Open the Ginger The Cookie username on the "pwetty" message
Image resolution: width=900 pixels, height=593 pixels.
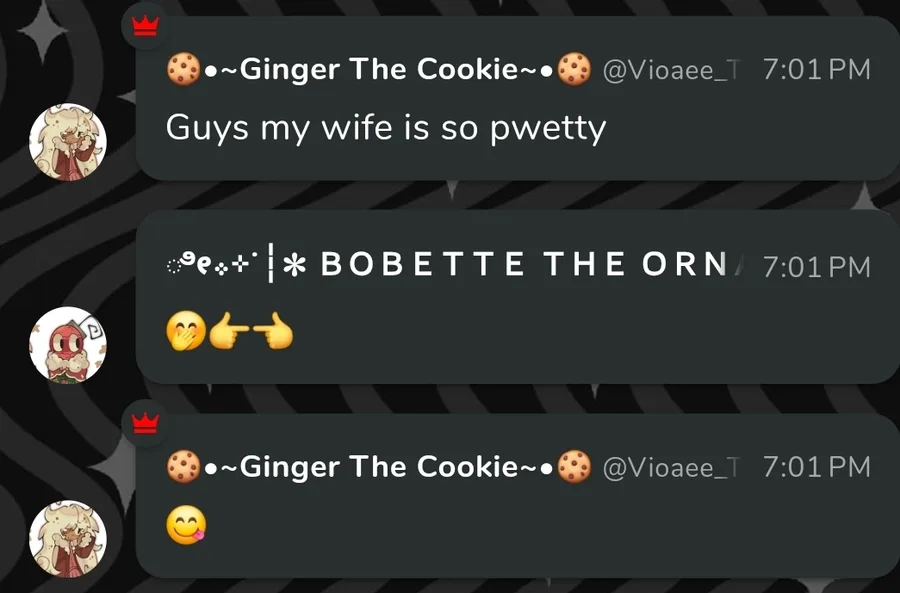pyautogui.click(x=379, y=69)
